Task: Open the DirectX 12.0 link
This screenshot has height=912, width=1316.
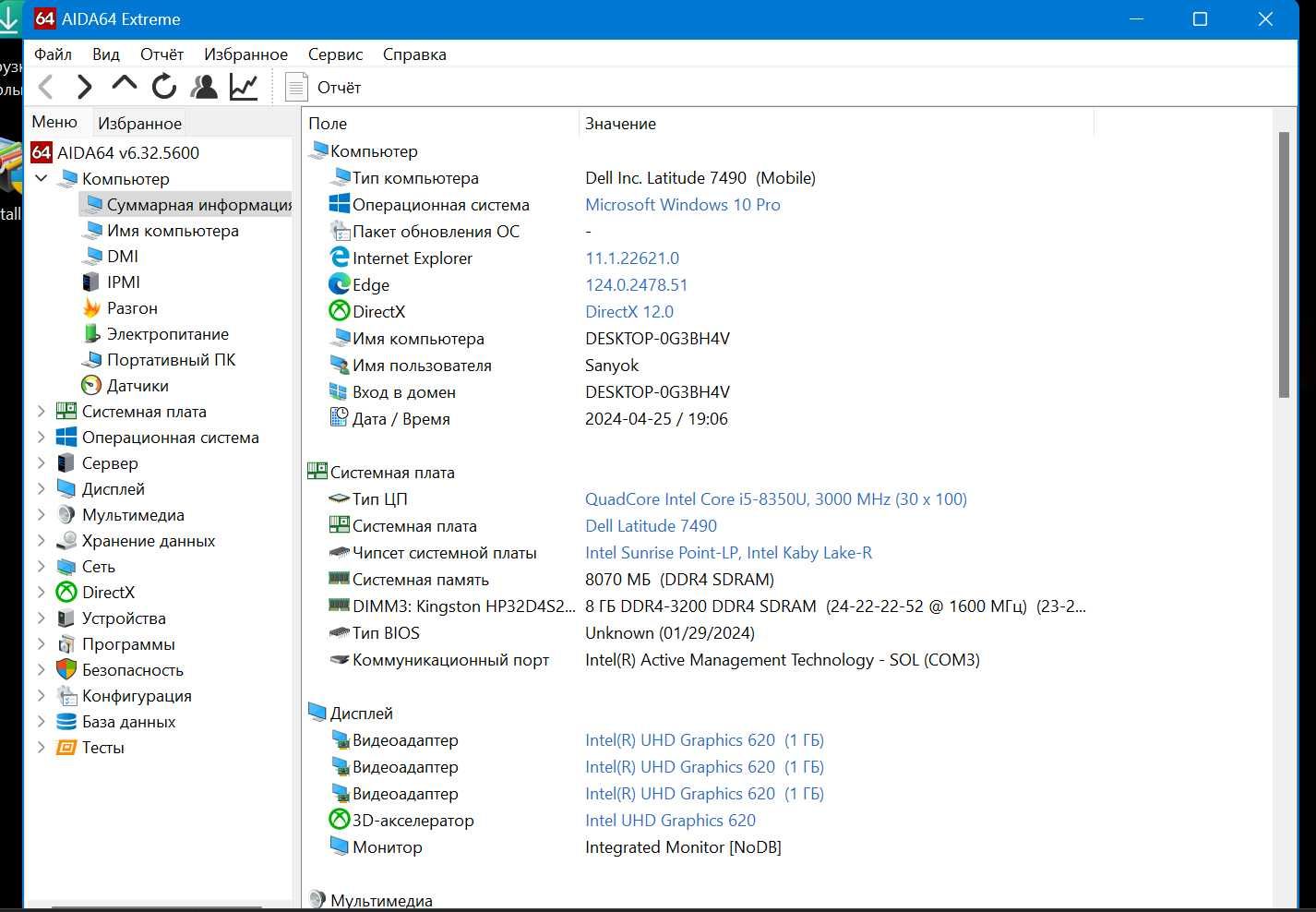Action: click(629, 311)
